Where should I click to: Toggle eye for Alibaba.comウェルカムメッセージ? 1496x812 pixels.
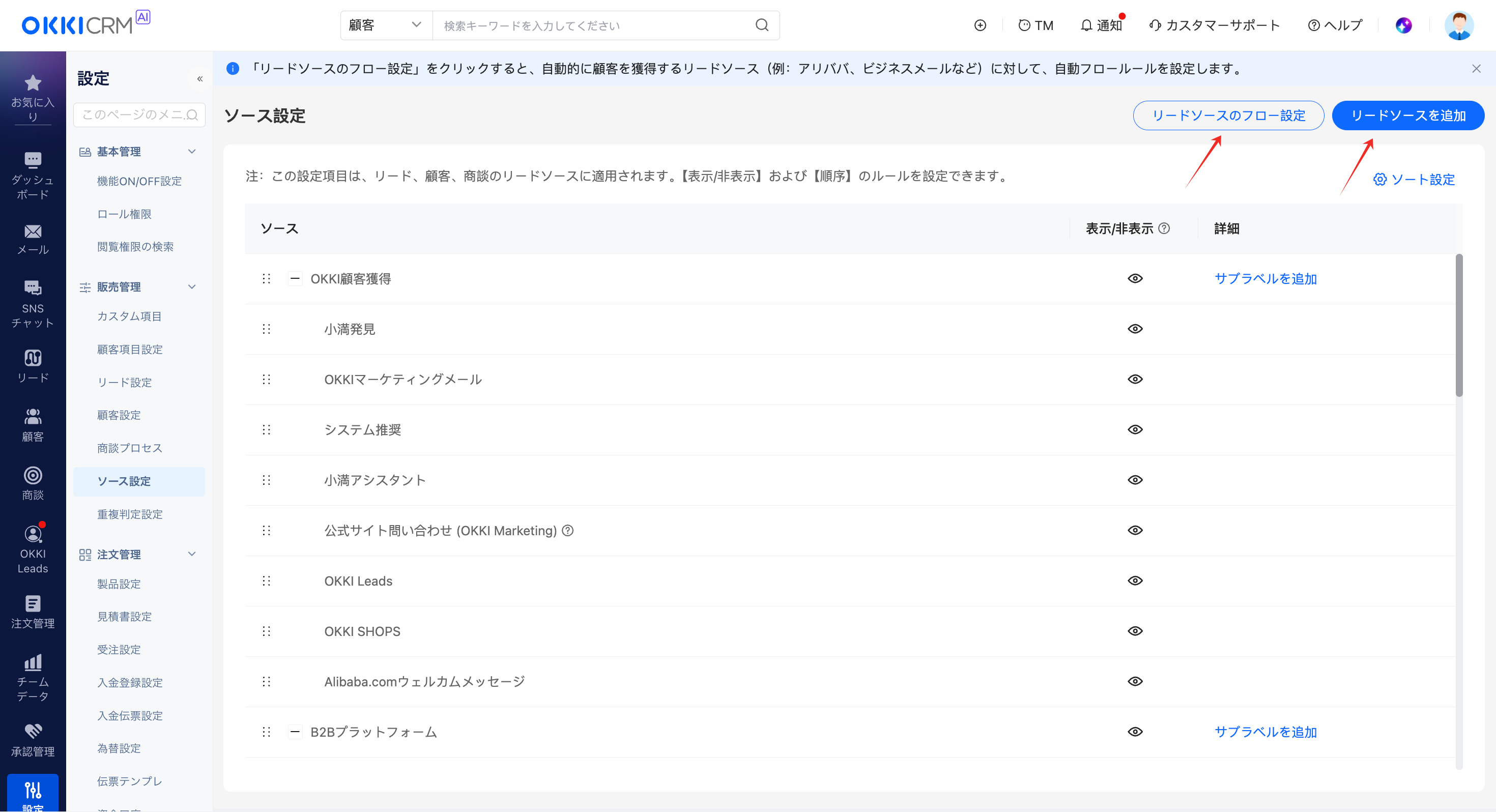(x=1135, y=681)
